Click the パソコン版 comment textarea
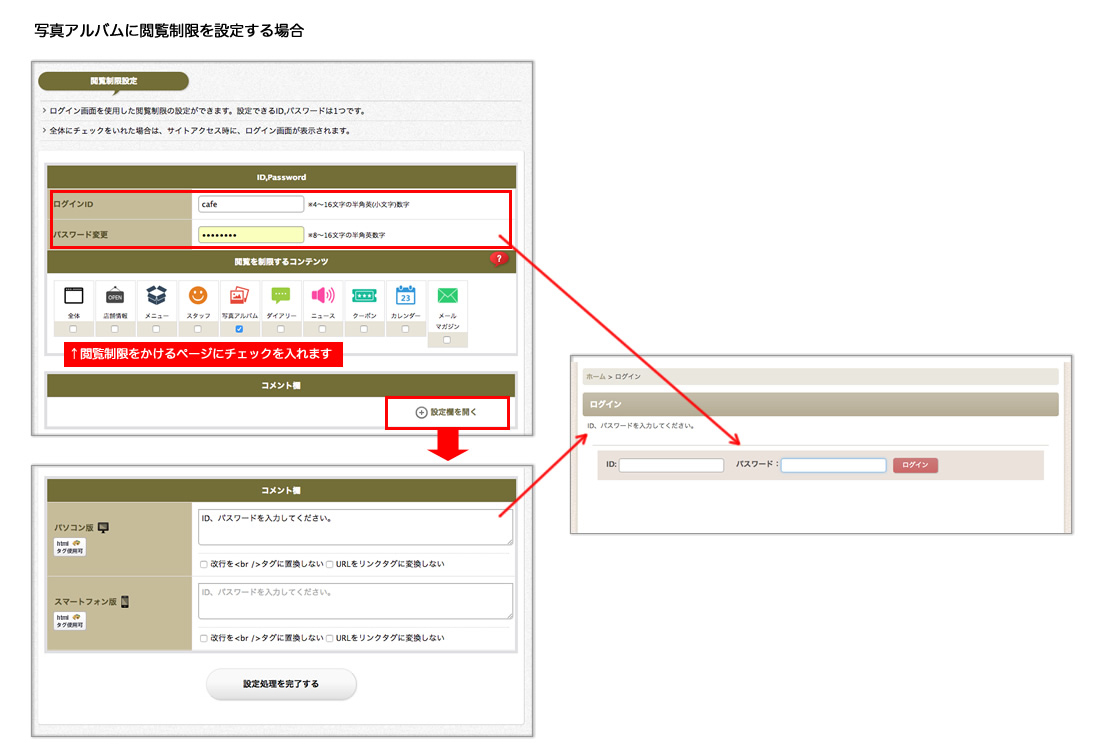Image resolution: width=1100 pixels, height=755 pixels. [355, 527]
